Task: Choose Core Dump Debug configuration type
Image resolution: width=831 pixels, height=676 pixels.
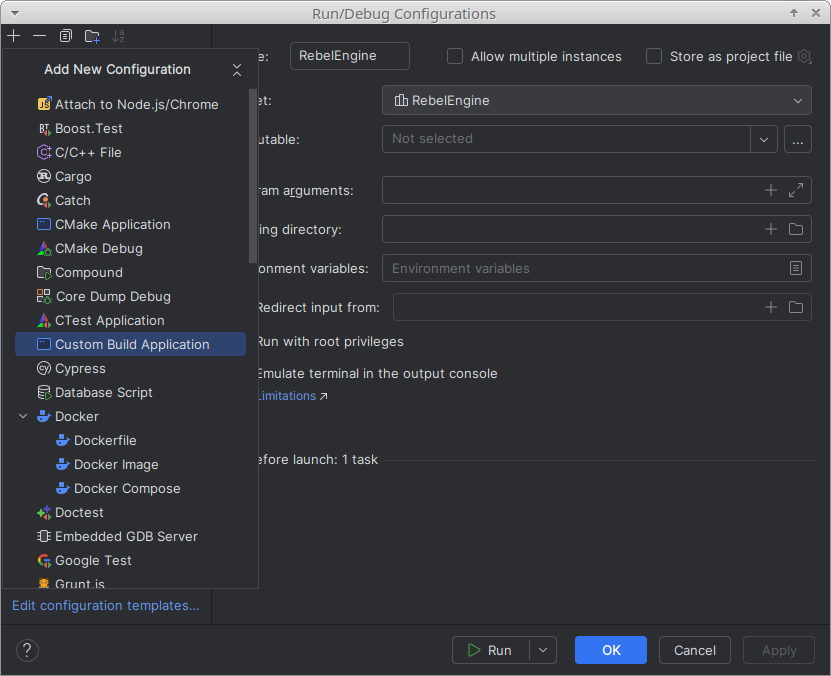Action: pos(130,297)
